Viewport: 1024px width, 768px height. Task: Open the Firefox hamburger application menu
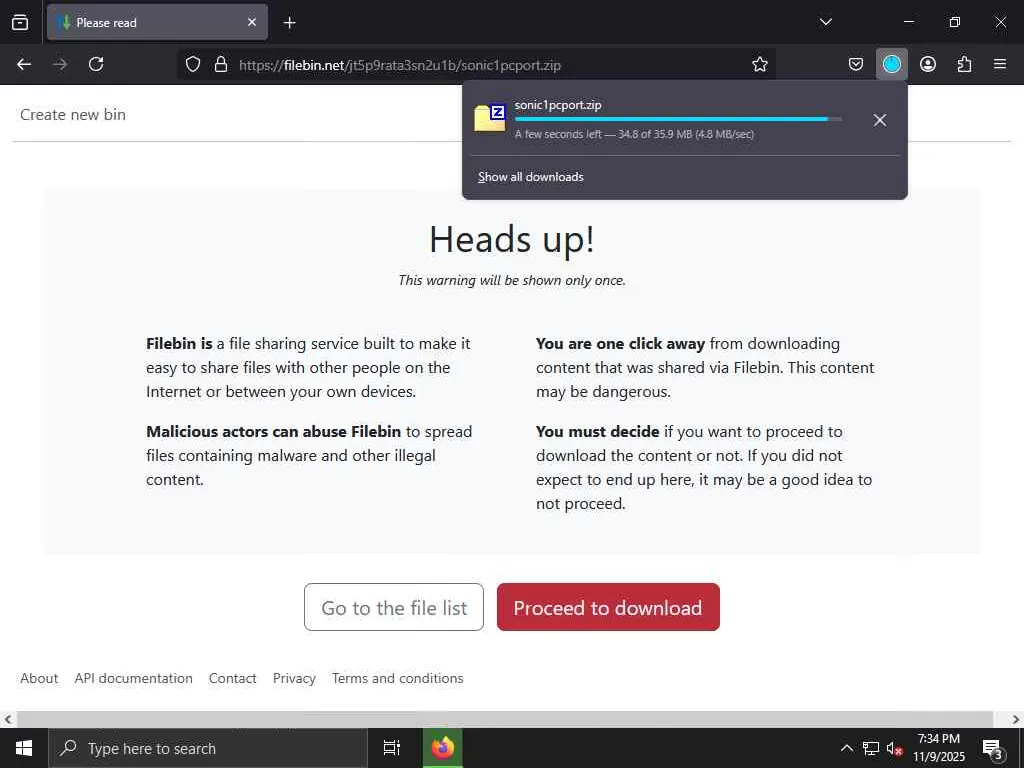tap(1000, 64)
